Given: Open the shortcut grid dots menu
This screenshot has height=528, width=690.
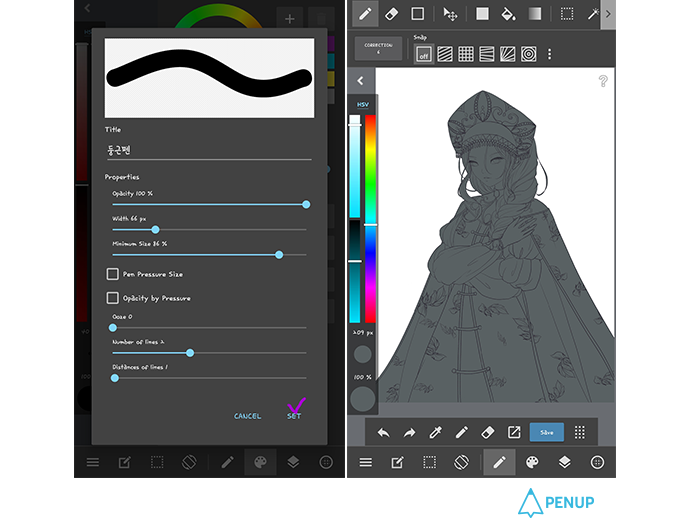Looking at the screenshot, I should pyautogui.click(x=580, y=433).
